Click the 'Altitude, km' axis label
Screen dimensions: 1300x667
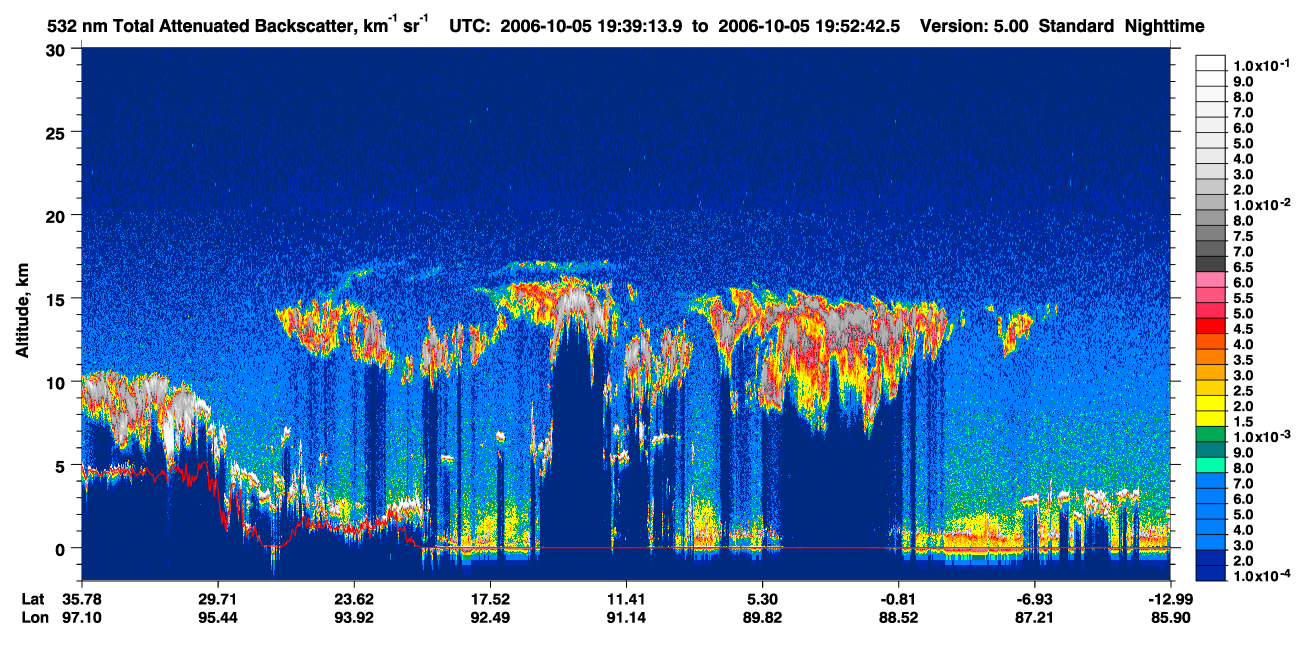22,310
